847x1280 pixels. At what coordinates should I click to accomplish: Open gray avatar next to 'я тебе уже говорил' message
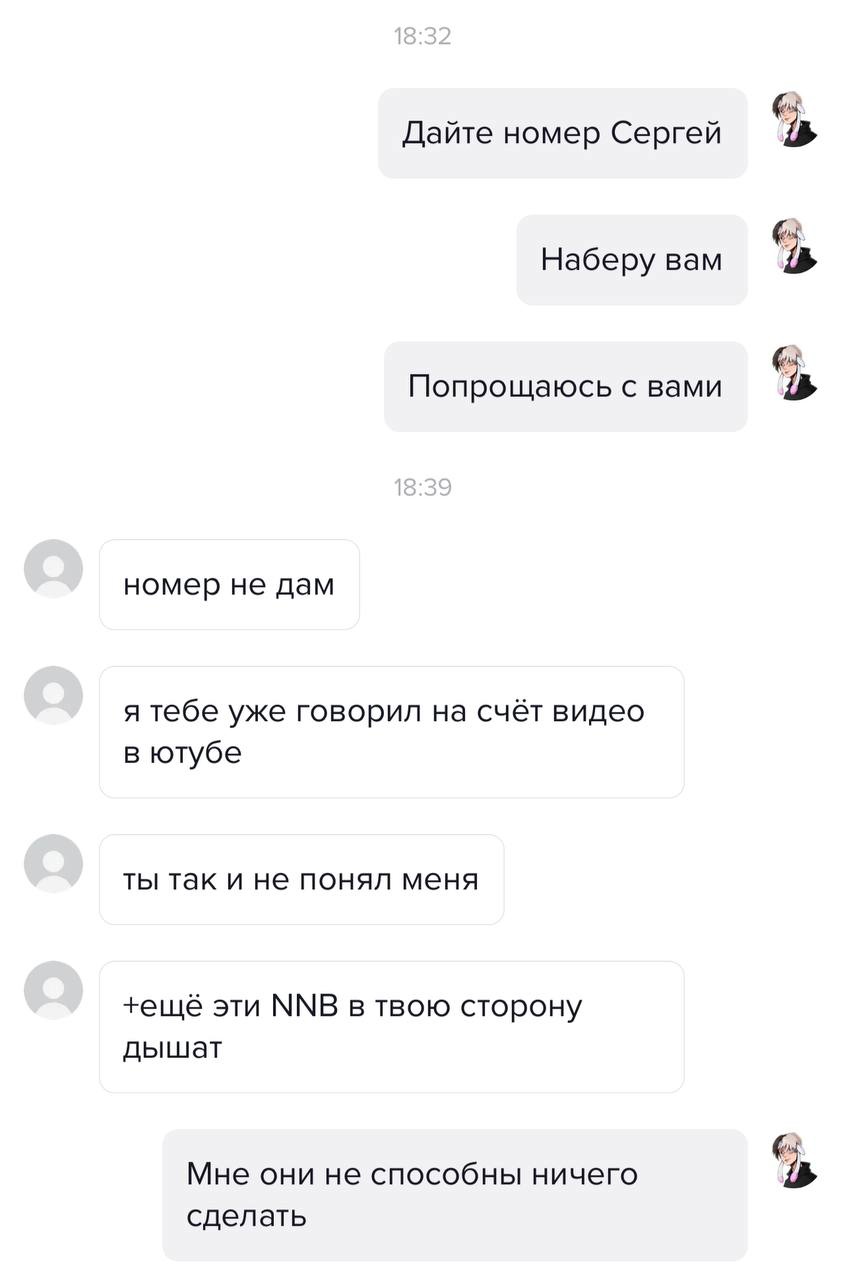click(x=53, y=695)
